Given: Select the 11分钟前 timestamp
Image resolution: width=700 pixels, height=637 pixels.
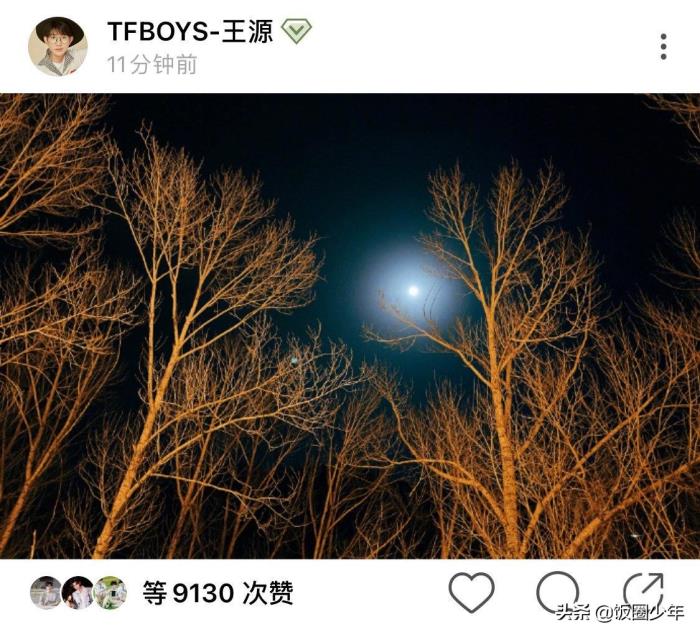Looking at the screenshot, I should 152,65.
